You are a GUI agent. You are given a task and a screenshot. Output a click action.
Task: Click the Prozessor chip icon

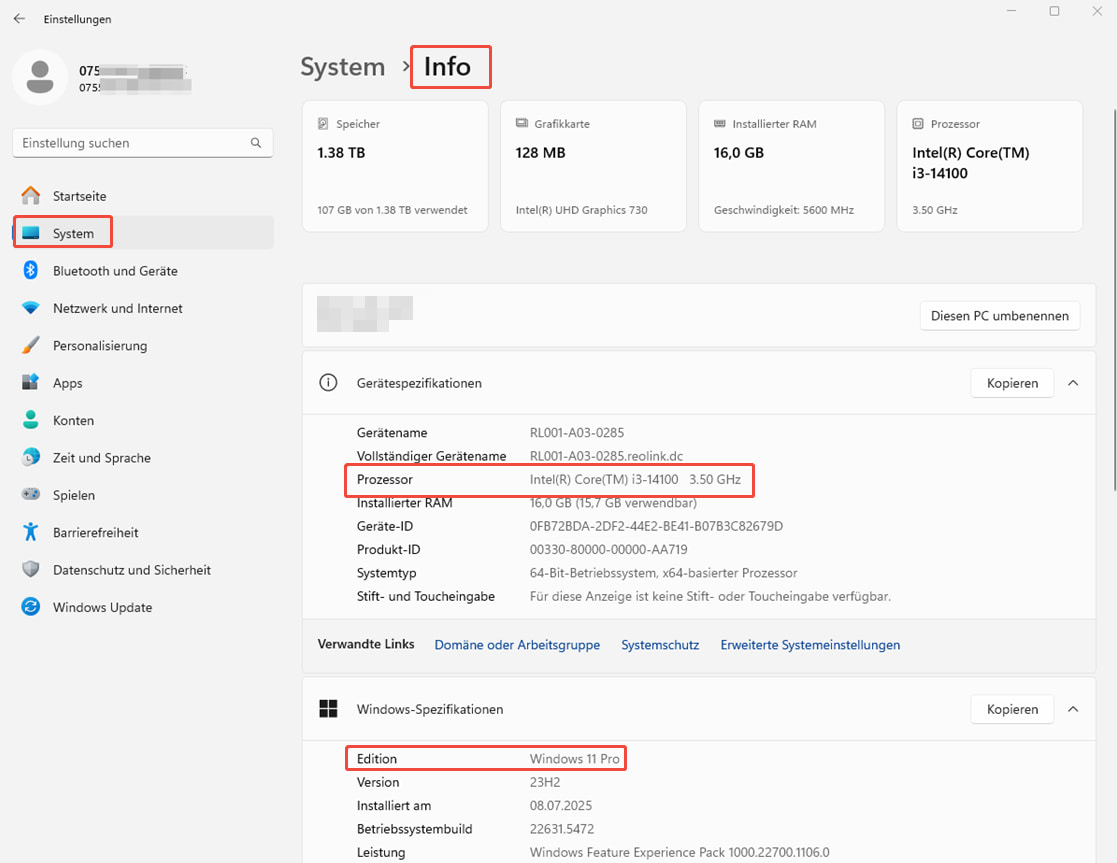[918, 123]
